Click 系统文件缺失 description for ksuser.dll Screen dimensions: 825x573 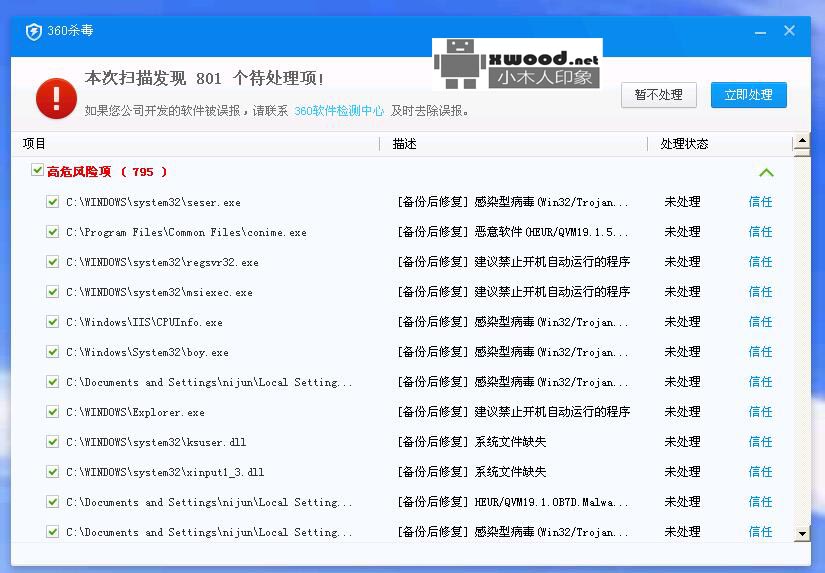472,442
